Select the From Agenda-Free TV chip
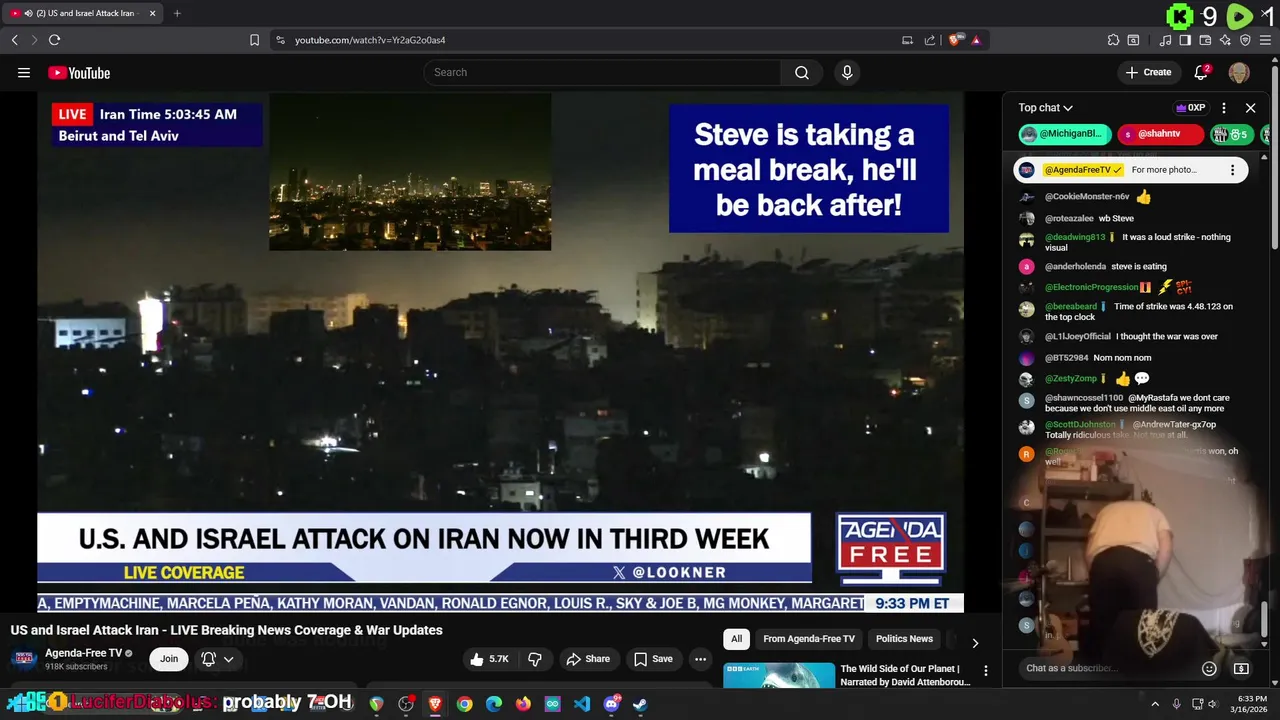1280x720 pixels. pos(809,639)
